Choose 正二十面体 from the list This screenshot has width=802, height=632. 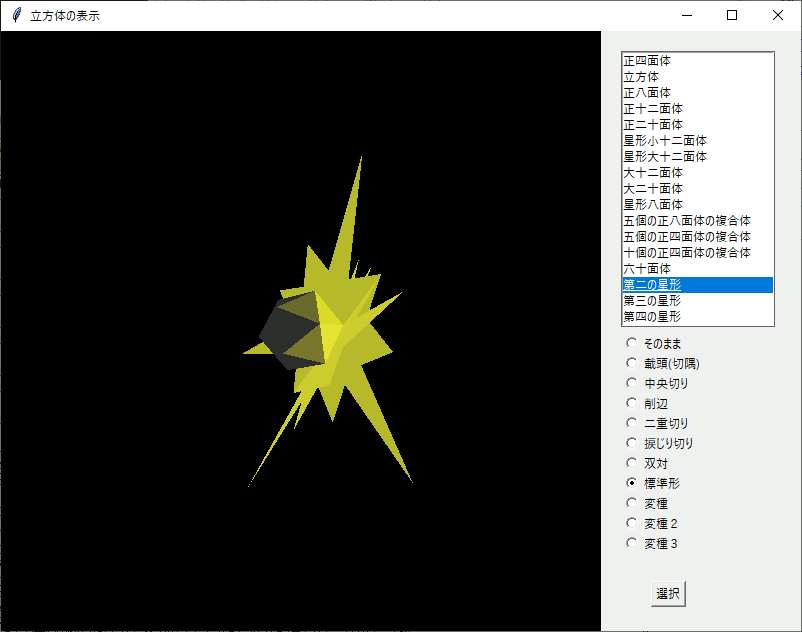point(698,125)
